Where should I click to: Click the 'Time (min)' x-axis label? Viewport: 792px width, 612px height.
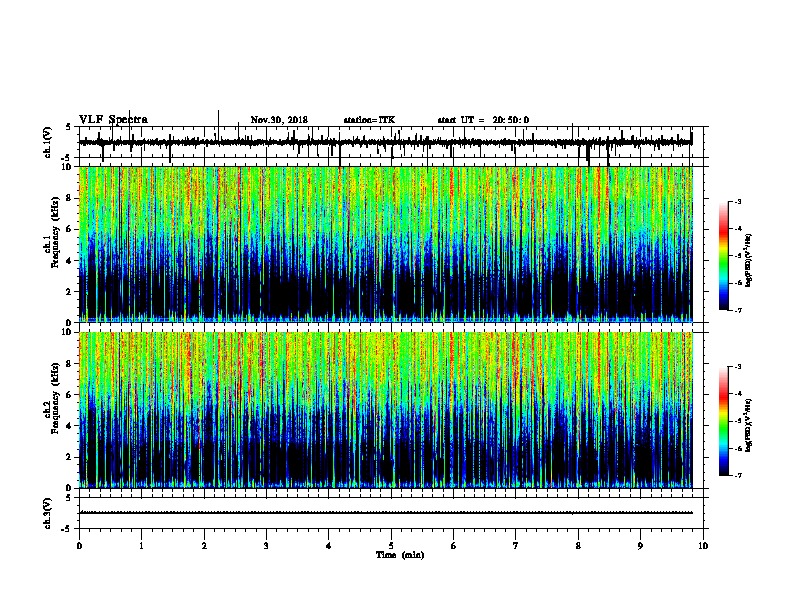(400, 555)
